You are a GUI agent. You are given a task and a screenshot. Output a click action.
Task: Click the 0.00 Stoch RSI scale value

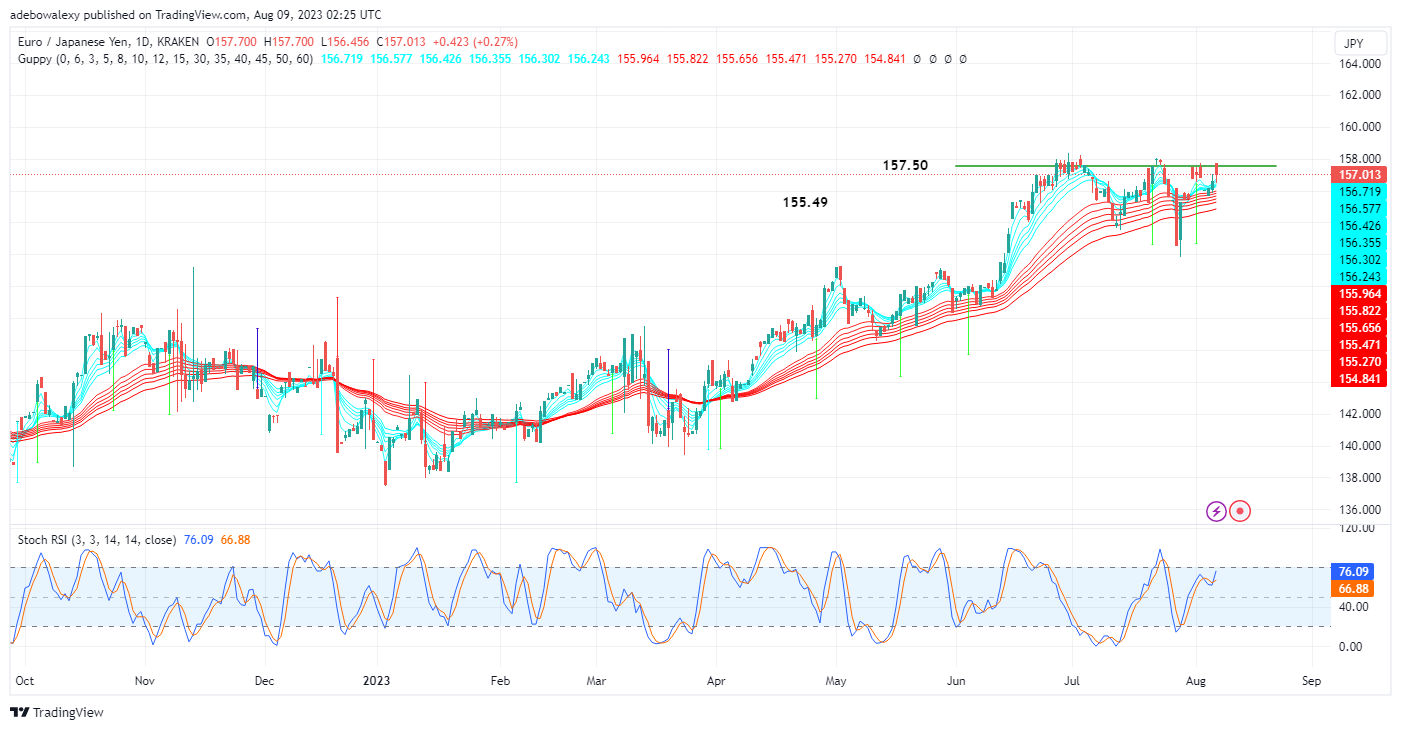(1350, 647)
